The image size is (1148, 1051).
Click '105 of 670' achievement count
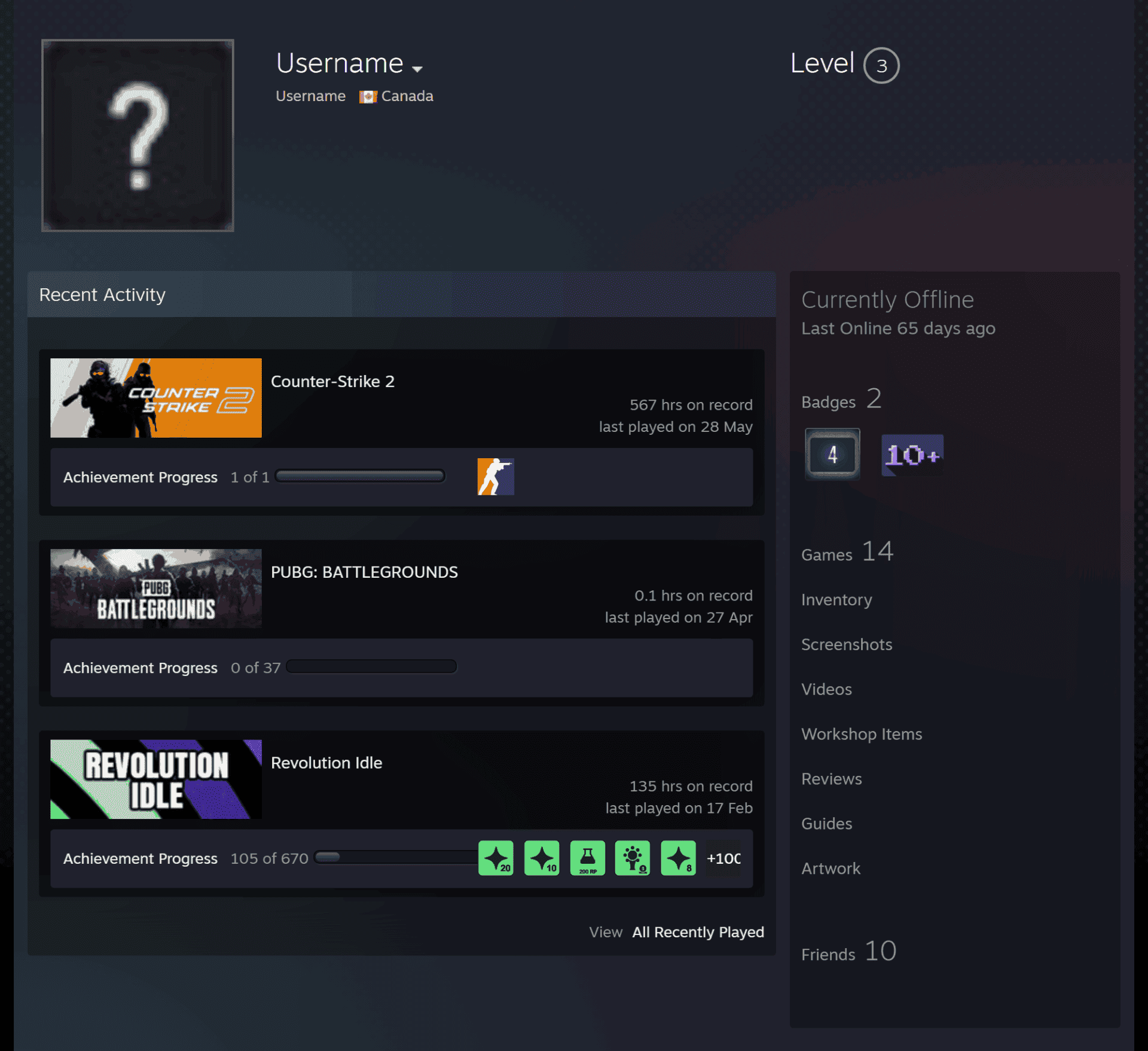[270, 858]
